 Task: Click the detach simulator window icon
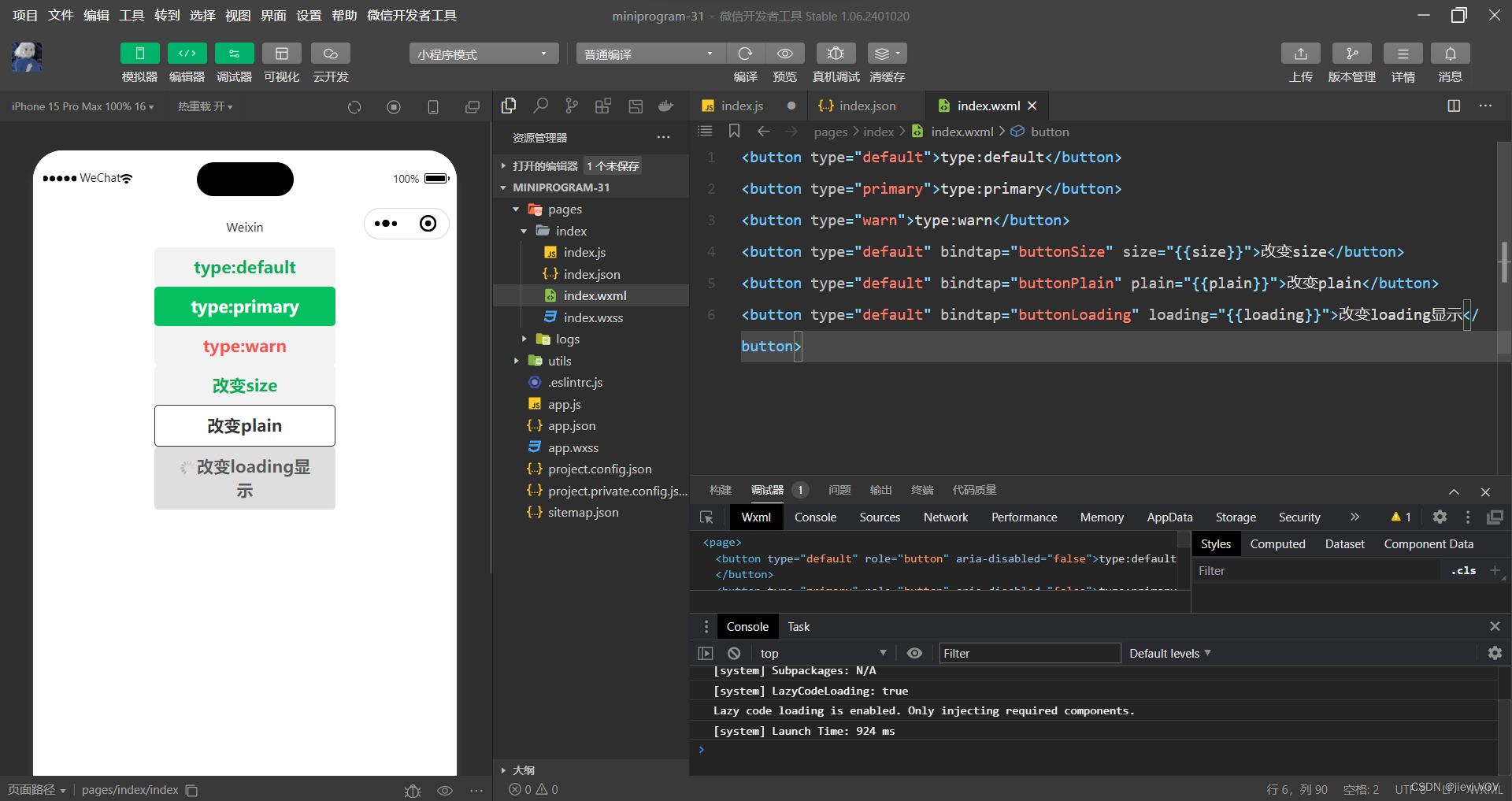(x=472, y=107)
